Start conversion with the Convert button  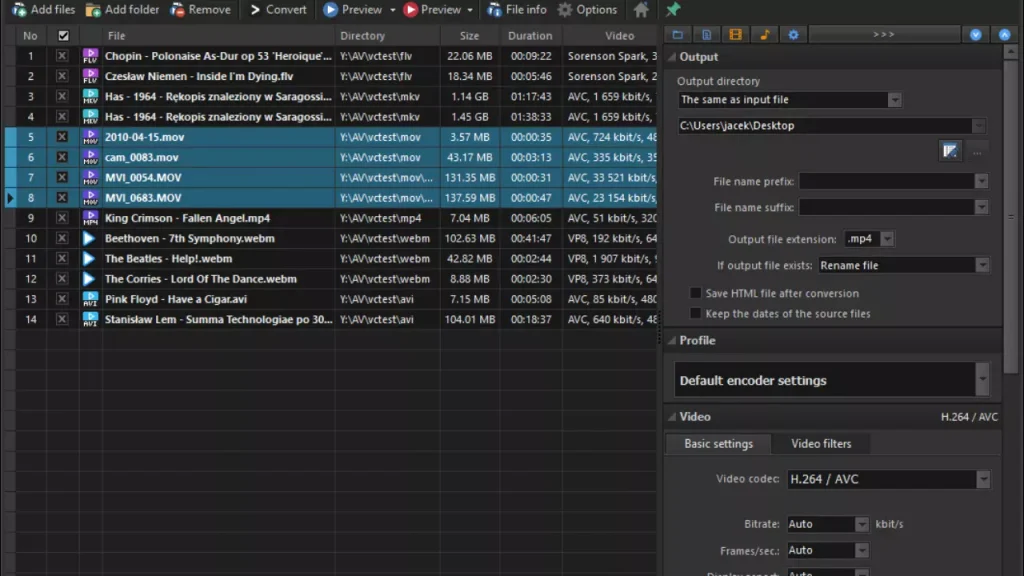point(278,10)
